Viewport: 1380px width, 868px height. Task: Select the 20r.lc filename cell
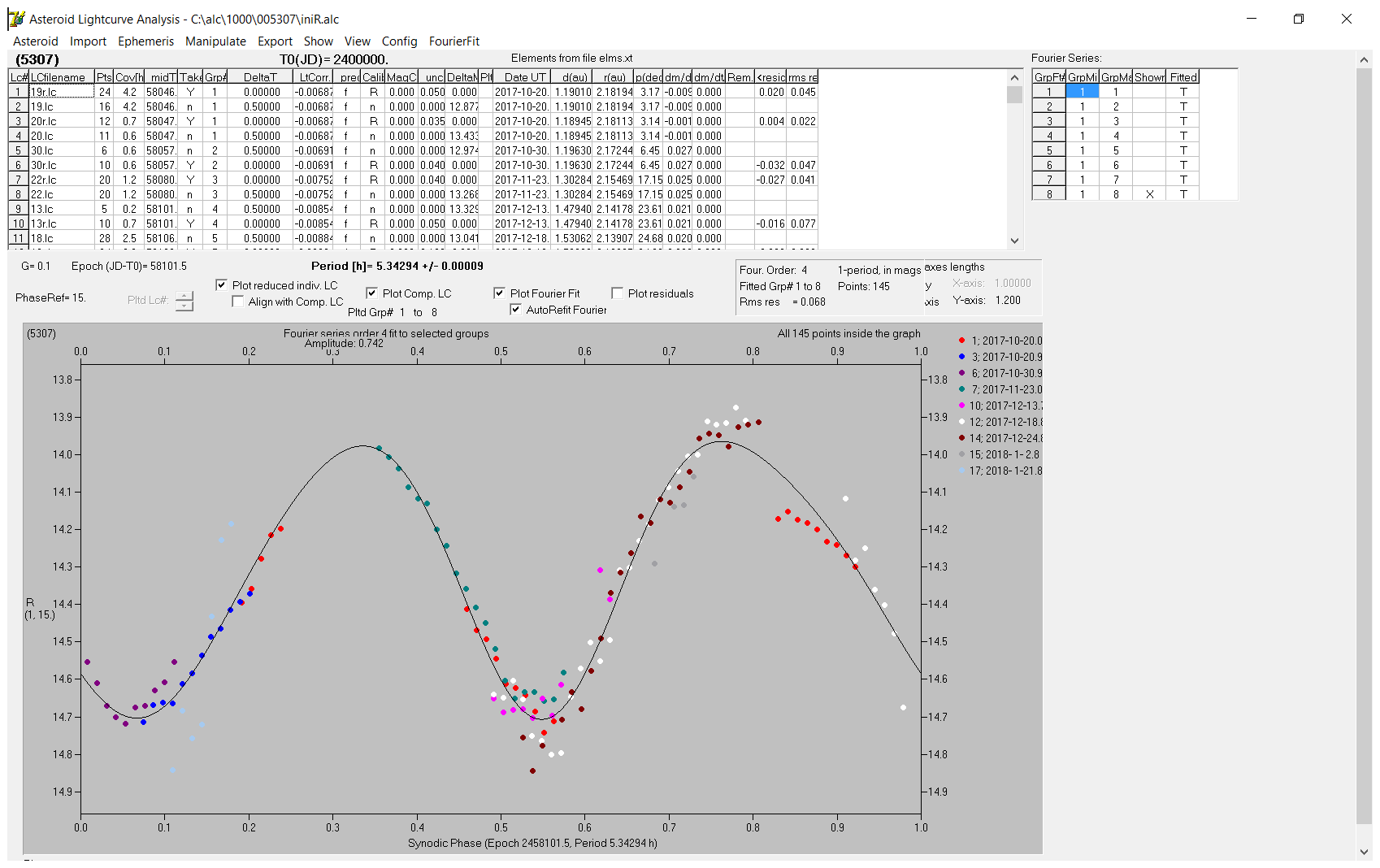click(62, 121)
